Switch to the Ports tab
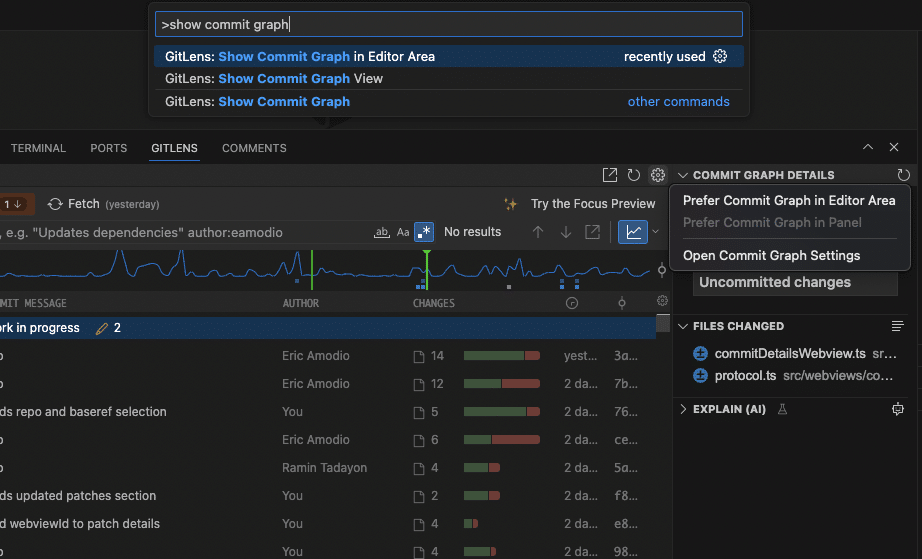 click(x=109, y=148)
